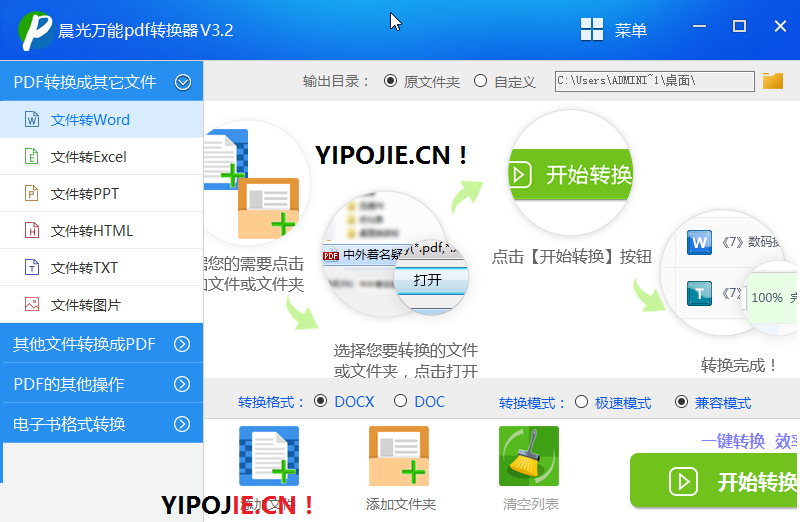
Task: Click the HTML icon beside 文件转HTML
Action: 32,230
